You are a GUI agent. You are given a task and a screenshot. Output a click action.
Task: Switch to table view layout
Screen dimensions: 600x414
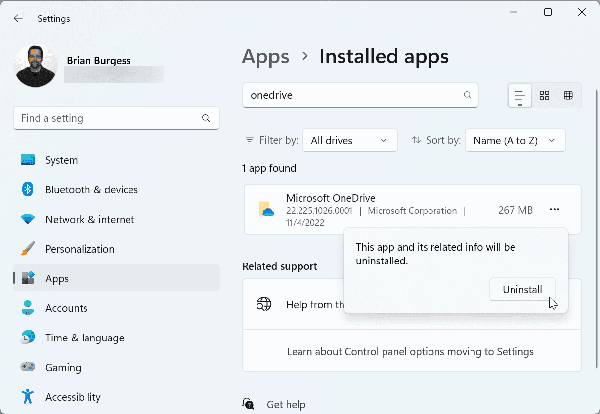568,95
